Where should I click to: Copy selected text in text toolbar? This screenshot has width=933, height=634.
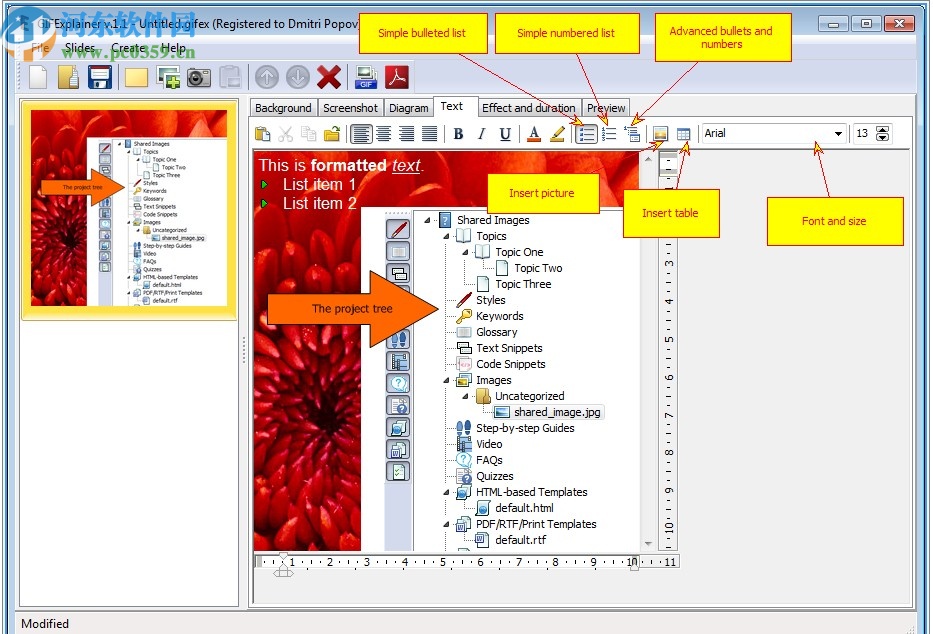pos(308,134)
